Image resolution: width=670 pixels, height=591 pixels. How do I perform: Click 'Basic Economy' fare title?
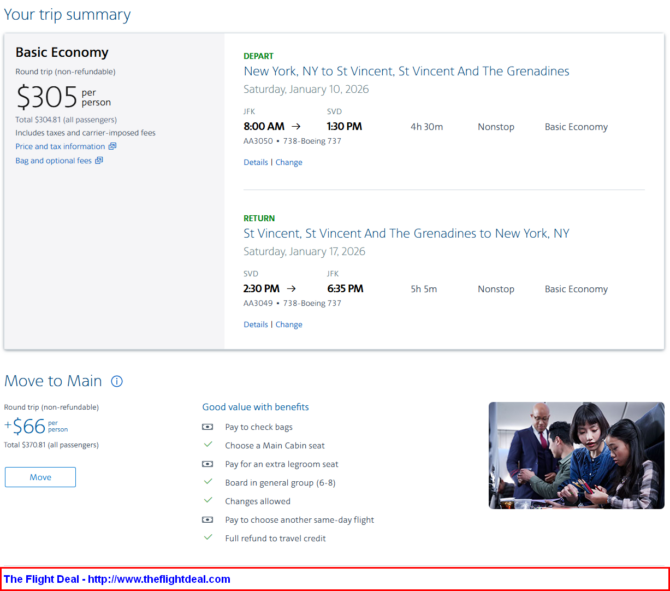(62, 52)
